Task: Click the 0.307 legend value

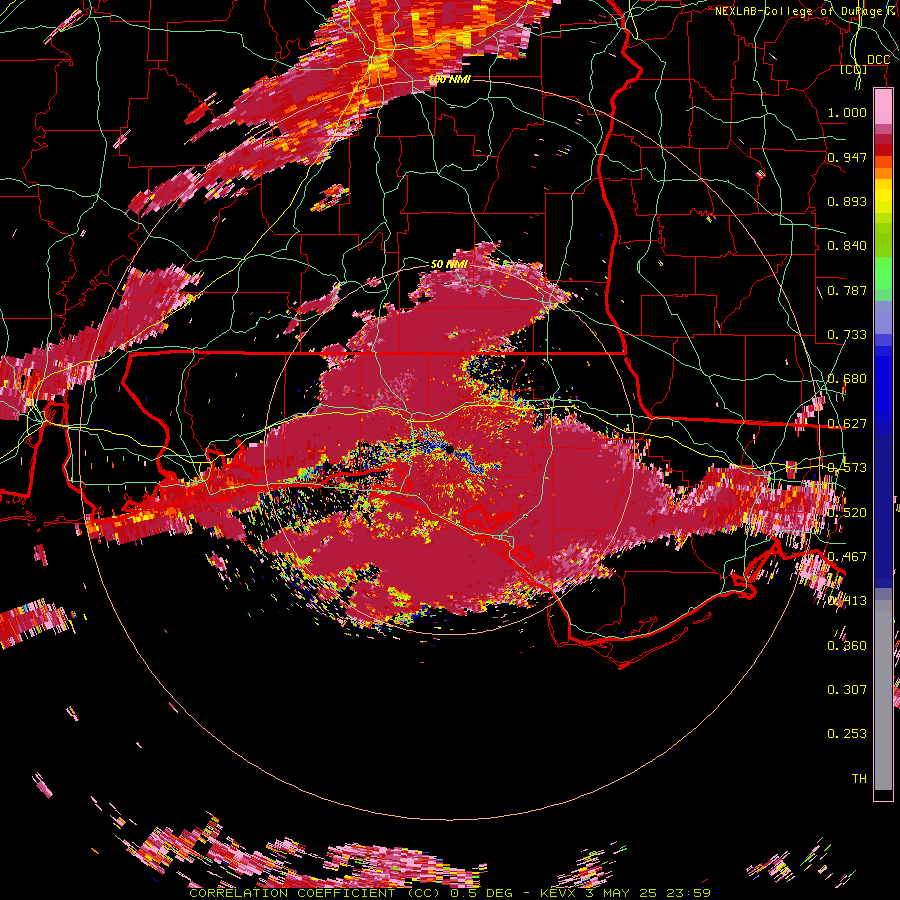Action: [x=847, y=690]
